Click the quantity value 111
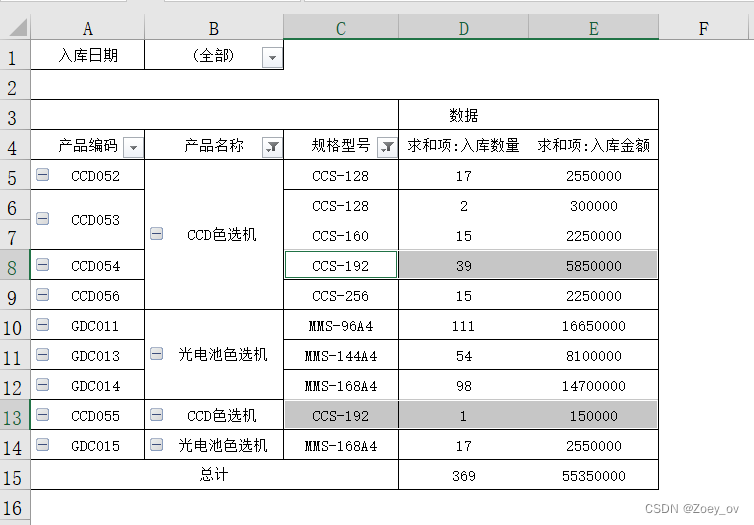The width and height of the screenshot is (754, 525). point(464,325)
